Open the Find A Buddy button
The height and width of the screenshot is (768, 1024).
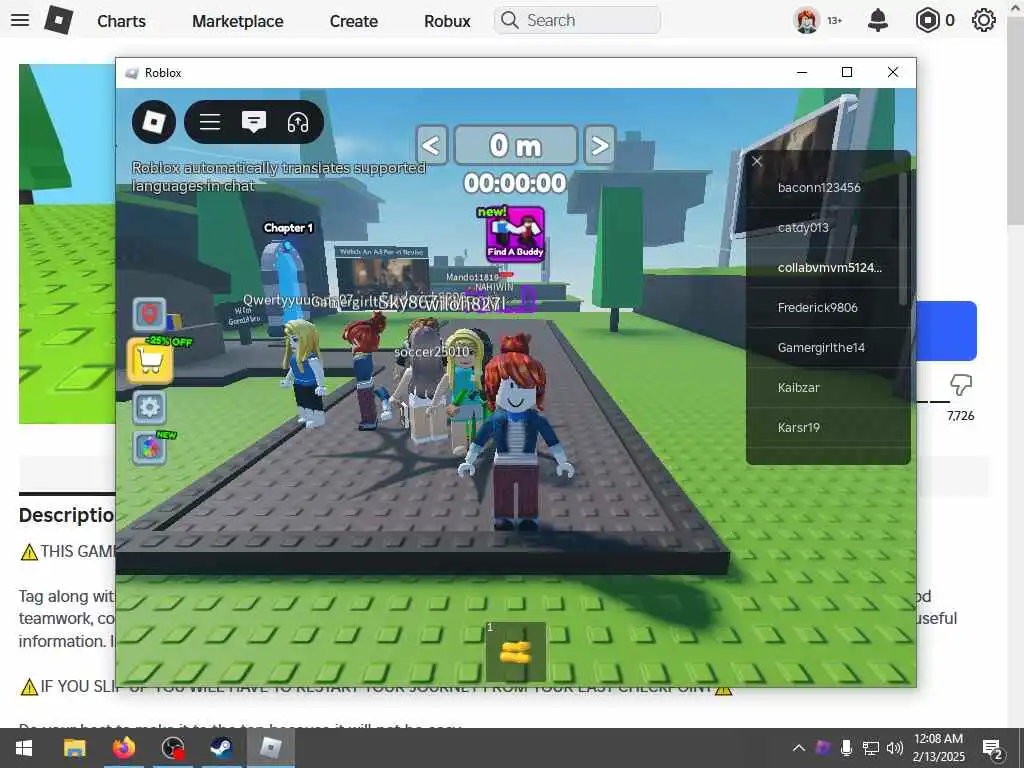coord(515,234)
